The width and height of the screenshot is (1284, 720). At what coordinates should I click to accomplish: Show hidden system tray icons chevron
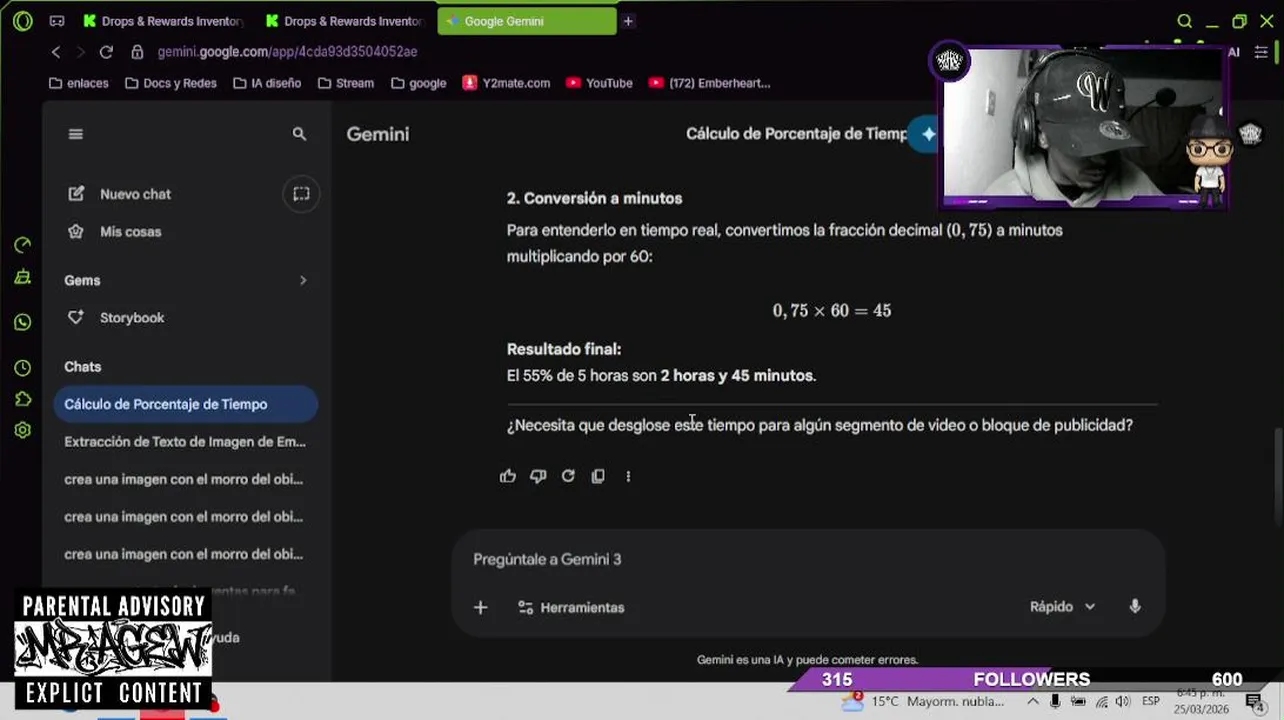click(1033, 702)
